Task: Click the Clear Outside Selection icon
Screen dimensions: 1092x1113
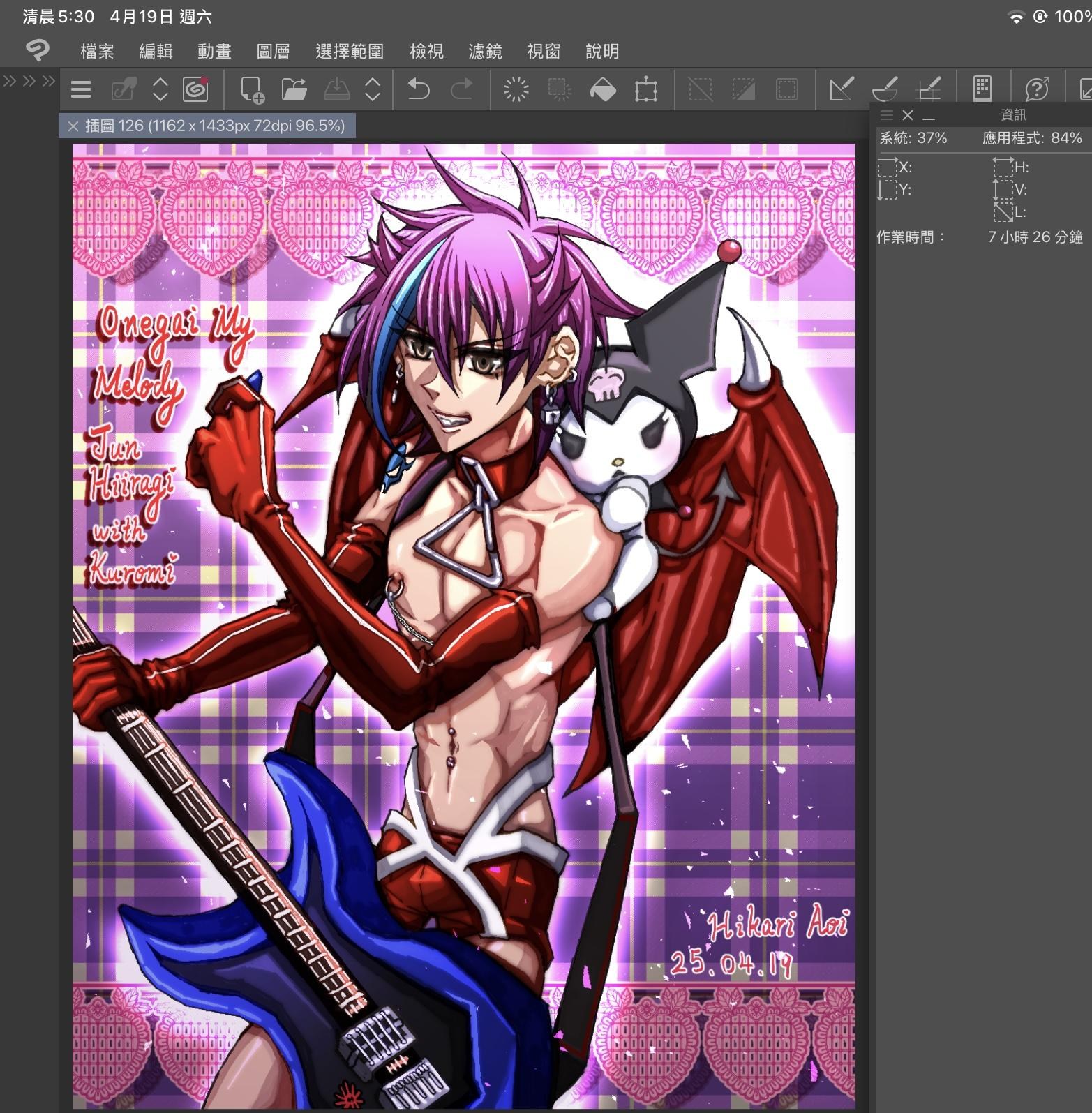Action: 559,89
